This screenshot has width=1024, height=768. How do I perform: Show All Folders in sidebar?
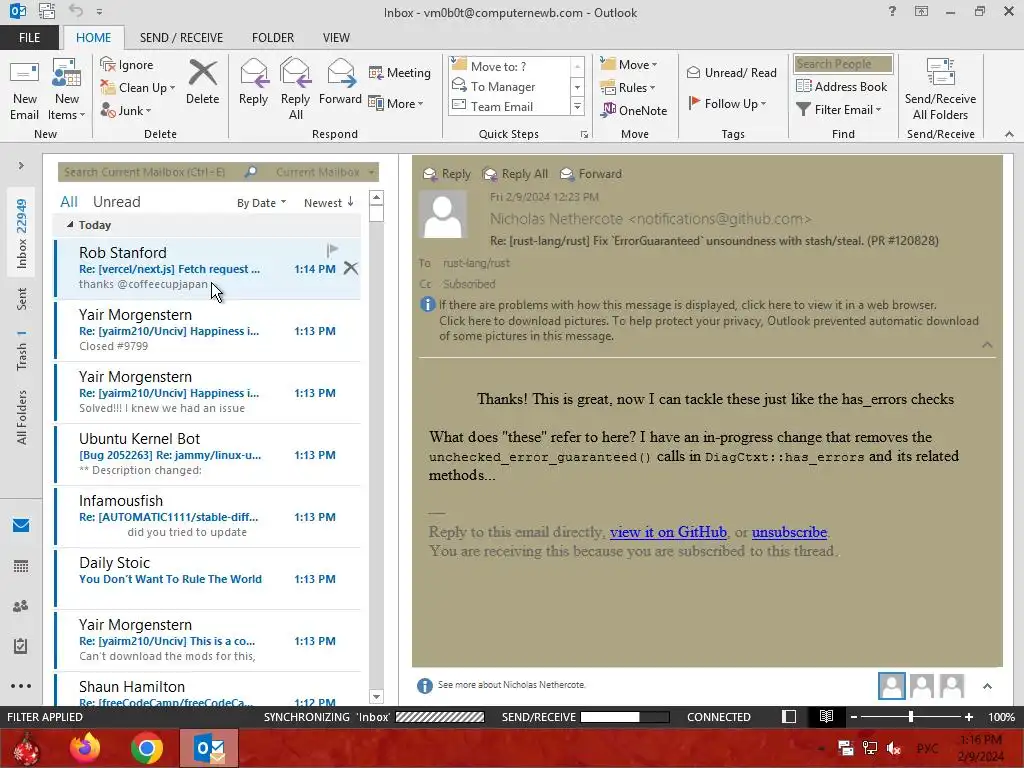[22, 417]
